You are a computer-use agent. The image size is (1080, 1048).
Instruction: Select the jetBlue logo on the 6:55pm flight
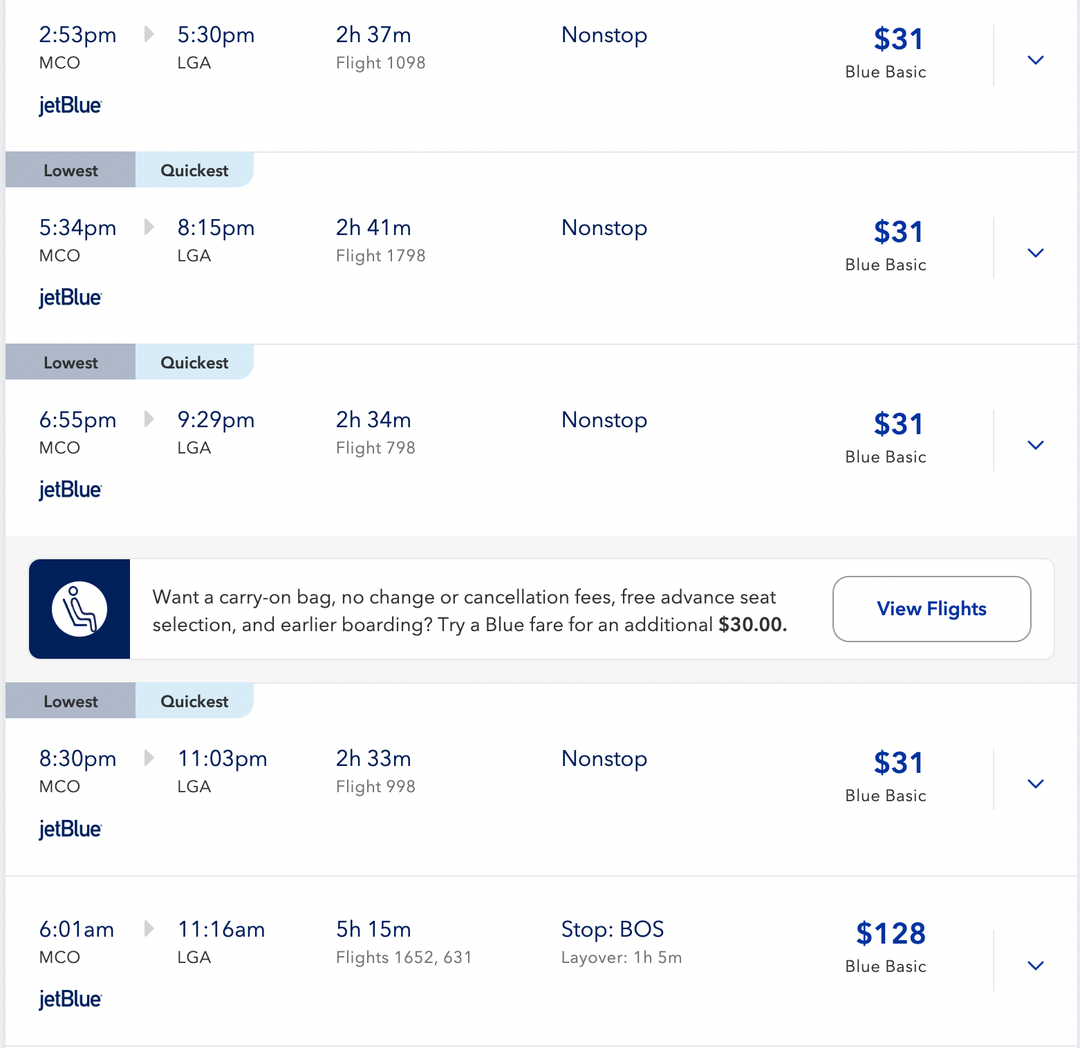pyautogui.click(x=69, y=489)
